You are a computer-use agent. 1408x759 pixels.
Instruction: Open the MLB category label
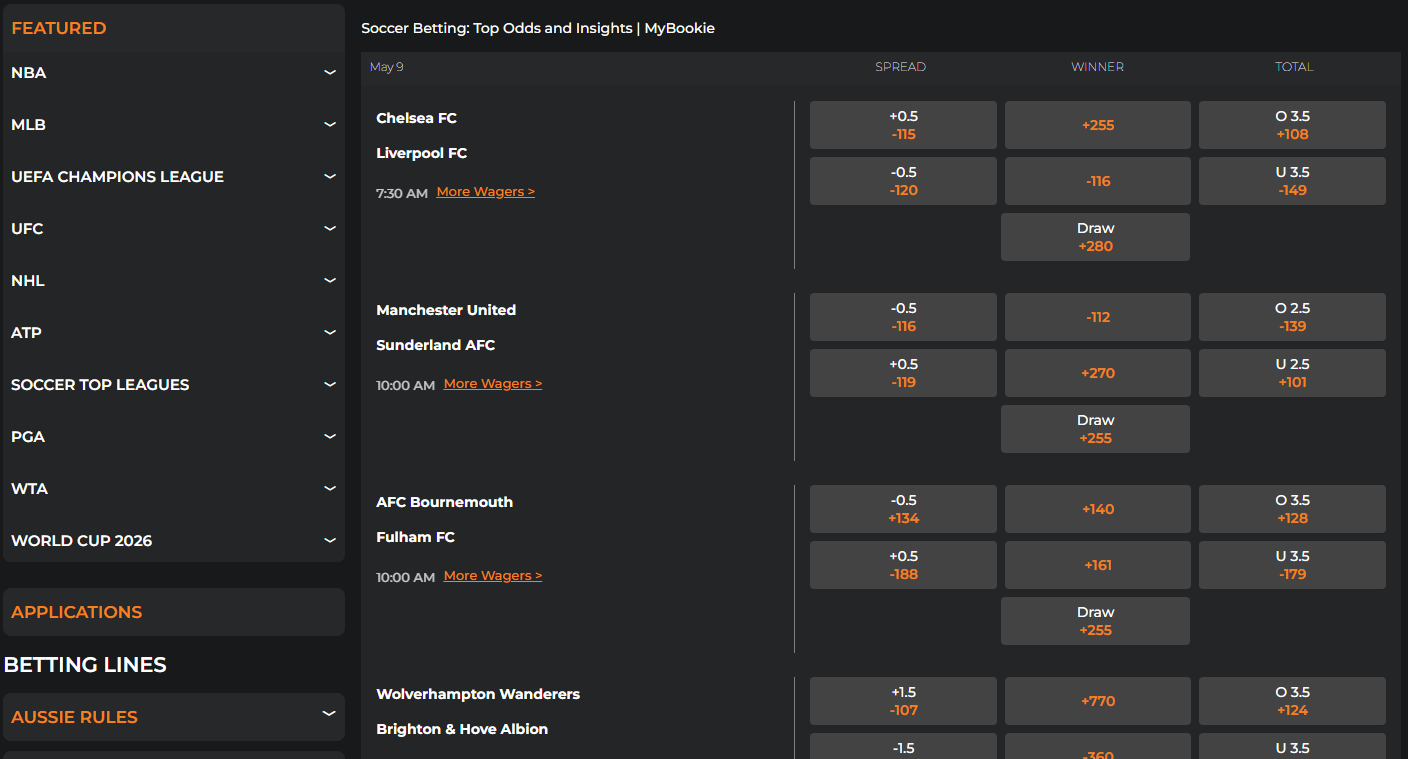(x=28, y=125)
